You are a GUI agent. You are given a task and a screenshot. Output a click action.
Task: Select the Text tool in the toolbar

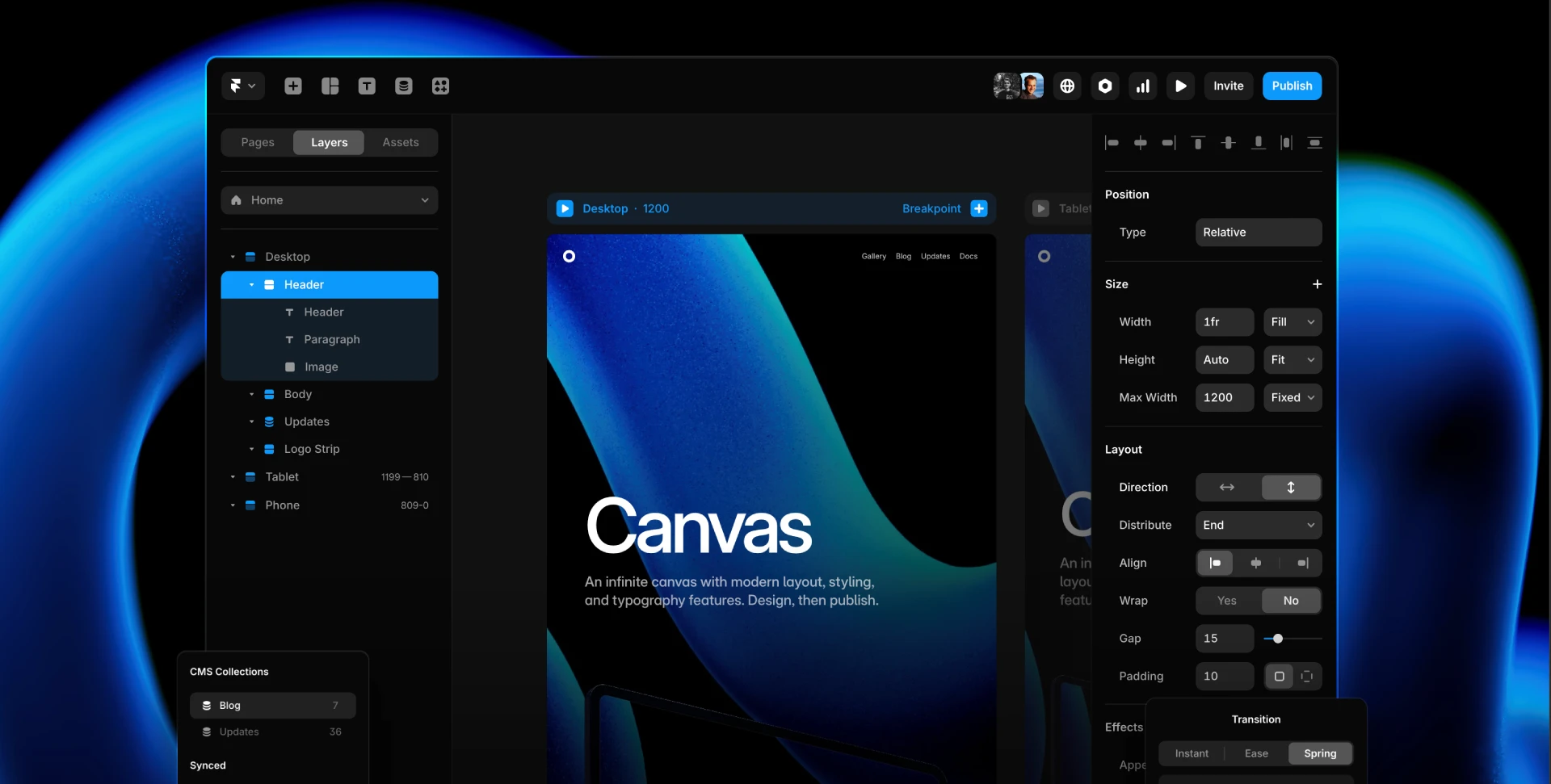367,86
